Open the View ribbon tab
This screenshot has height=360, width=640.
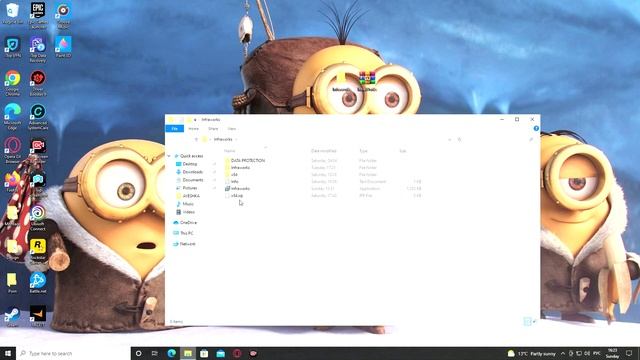coord(232,129)
